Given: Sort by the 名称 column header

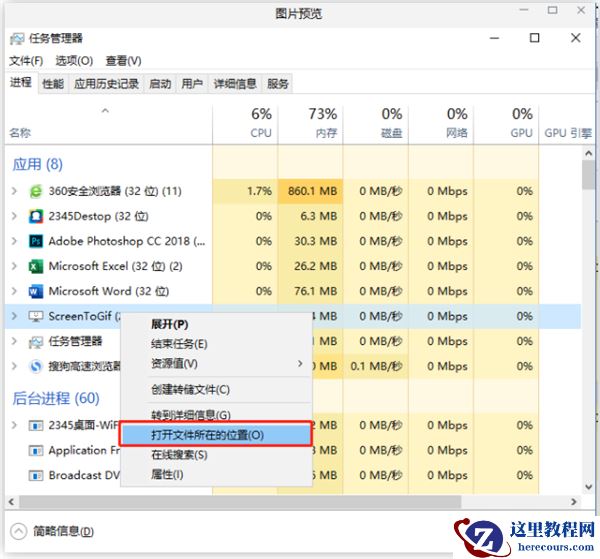Looking at the screenshot, I should tap(109, 123).
